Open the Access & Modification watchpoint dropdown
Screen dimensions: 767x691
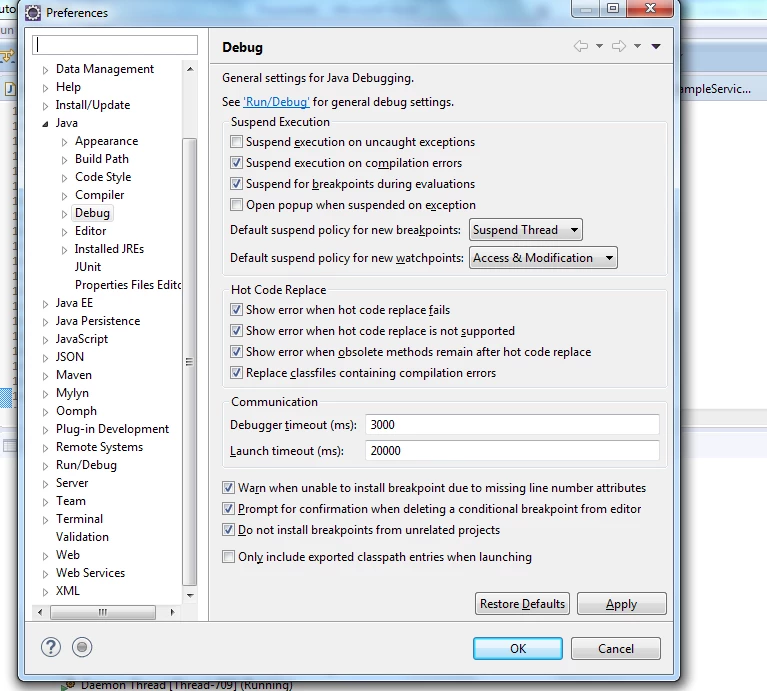pos(543,258)
